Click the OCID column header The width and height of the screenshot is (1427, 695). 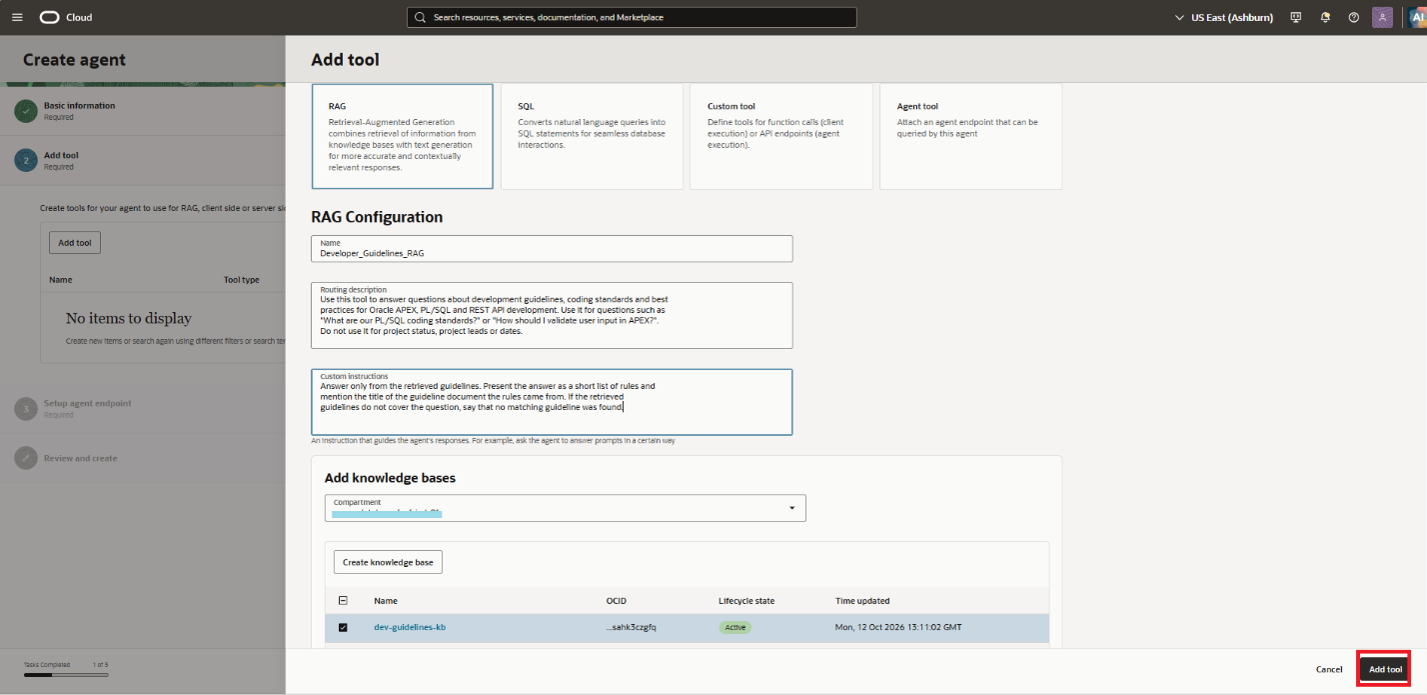(x=616, y=601)
